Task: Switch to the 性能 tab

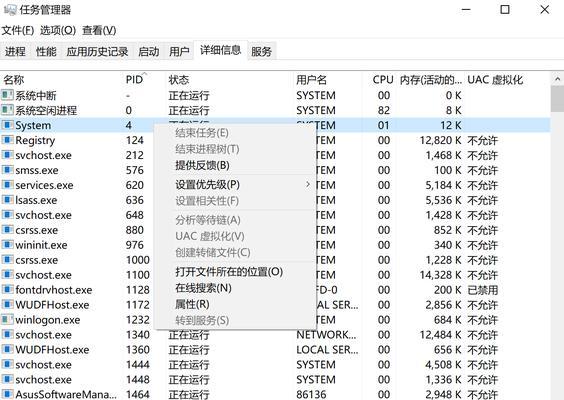Action: coord(46,51)
